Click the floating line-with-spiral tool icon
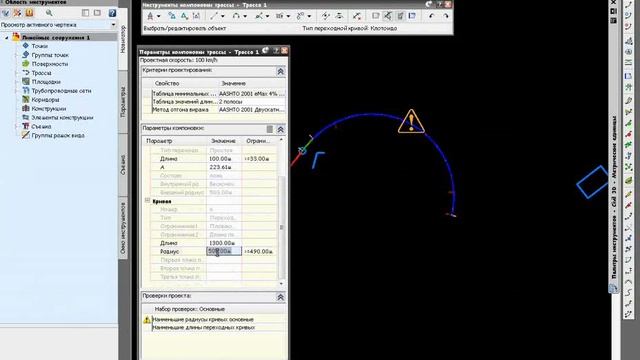Image resolution: width=640 pixels, height=360 pixels. [x=259, y=16]
